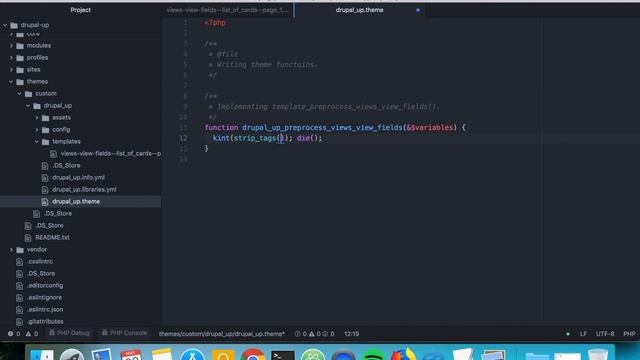The width and height of the screenshot is (640, 360).
Task: Open the PHP Debug panel
Action: (x=69, y=333)
